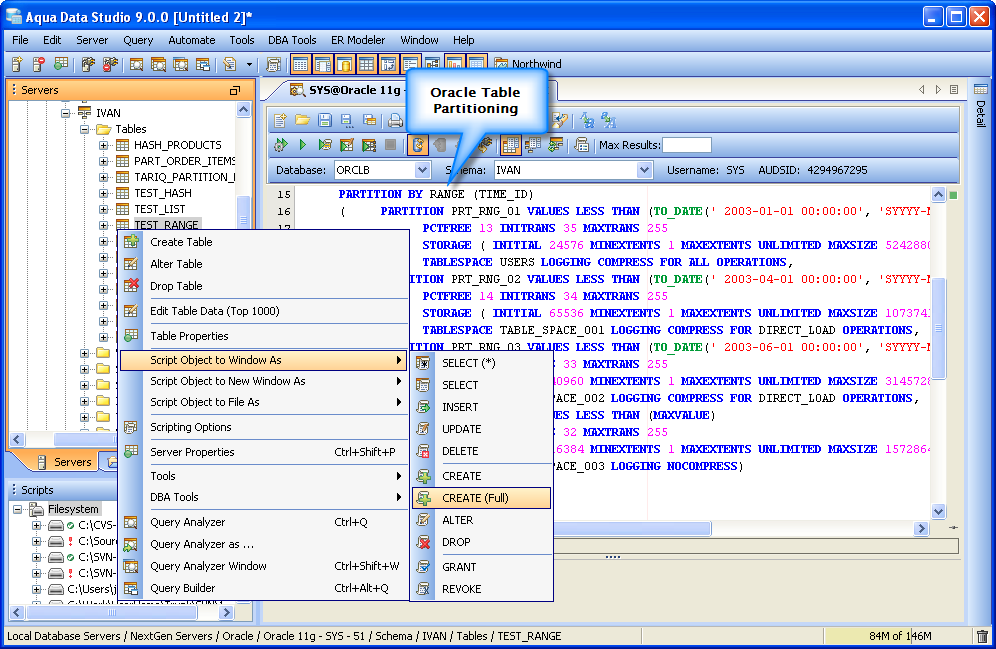
Task: Click the Connect to server icon
Action: tap(88, 64)
